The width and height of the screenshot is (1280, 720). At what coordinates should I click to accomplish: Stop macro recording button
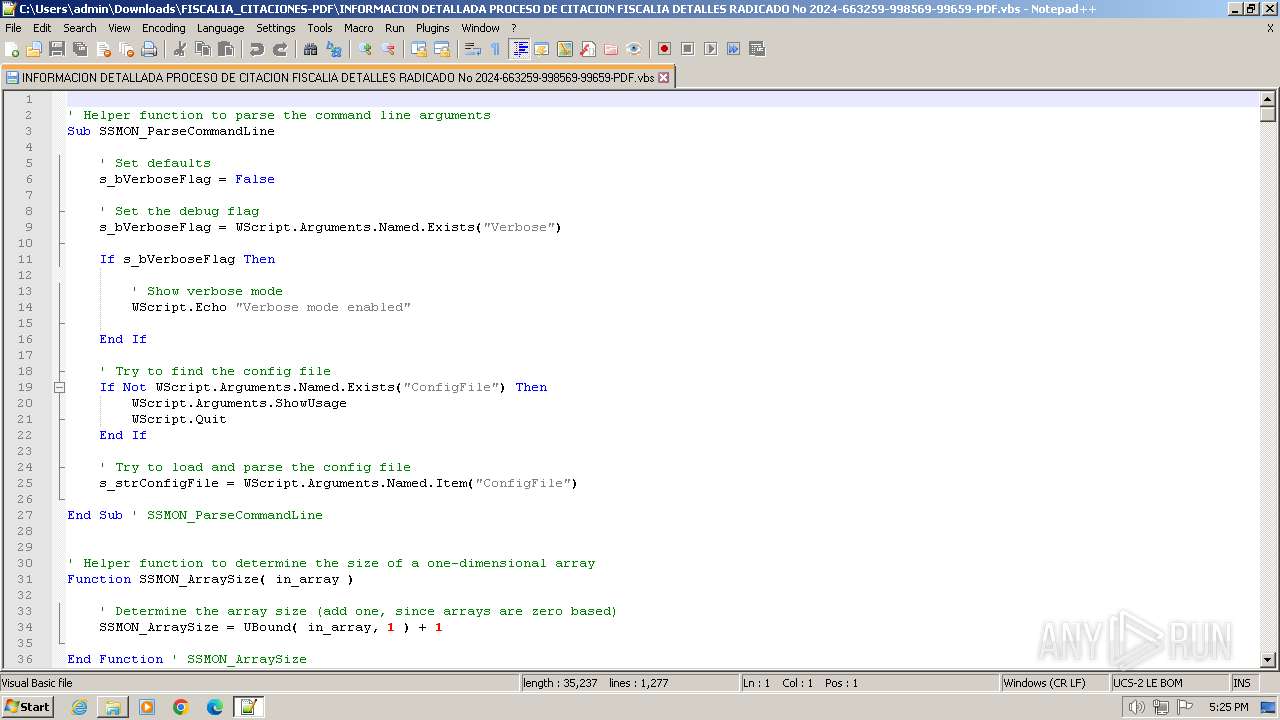tap(688, 49)
